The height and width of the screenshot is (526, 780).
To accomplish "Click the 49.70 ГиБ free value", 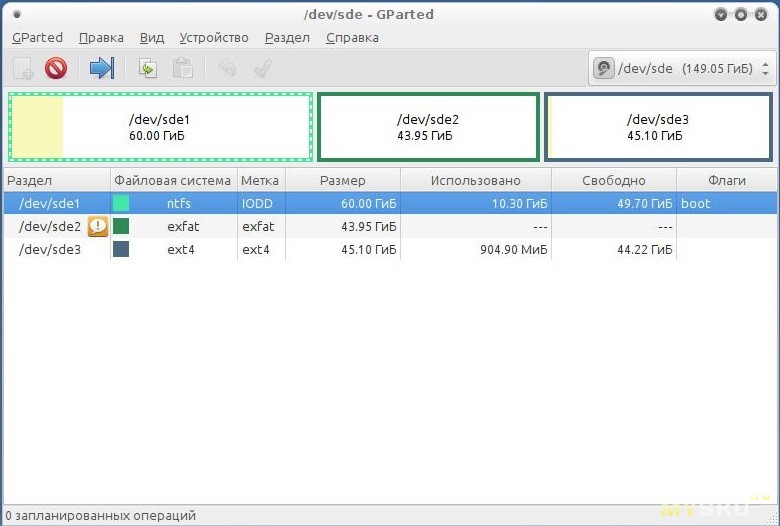I will click(645, 204).
